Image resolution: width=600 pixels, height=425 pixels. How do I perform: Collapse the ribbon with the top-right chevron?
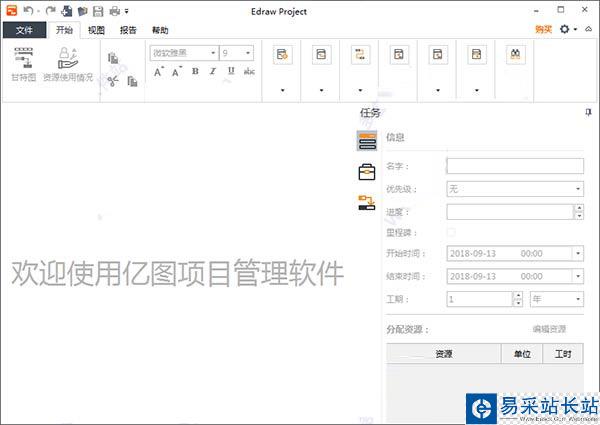pyautogui.click(x=589, y=29)
